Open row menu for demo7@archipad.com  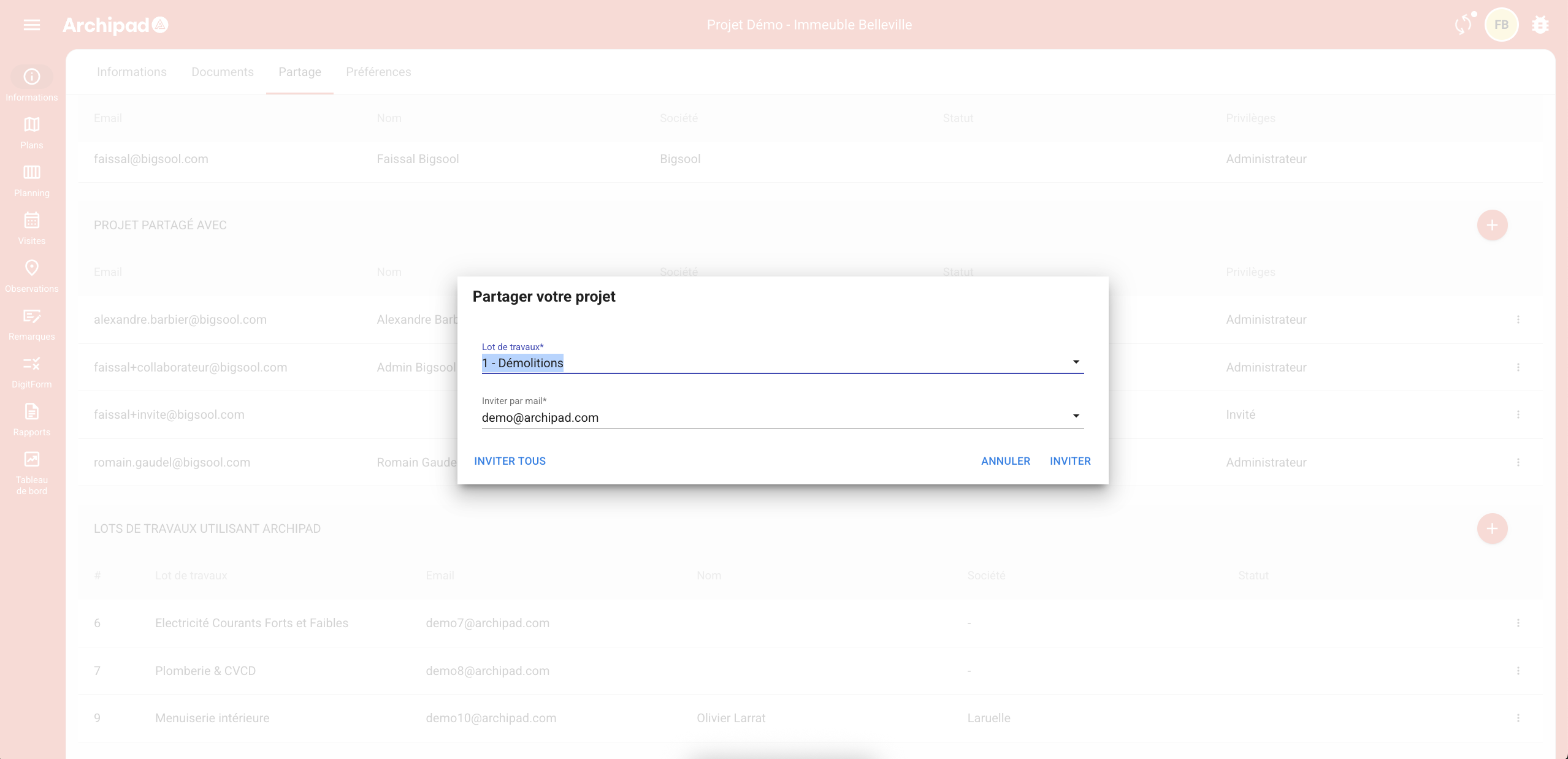click(1518, 623)
